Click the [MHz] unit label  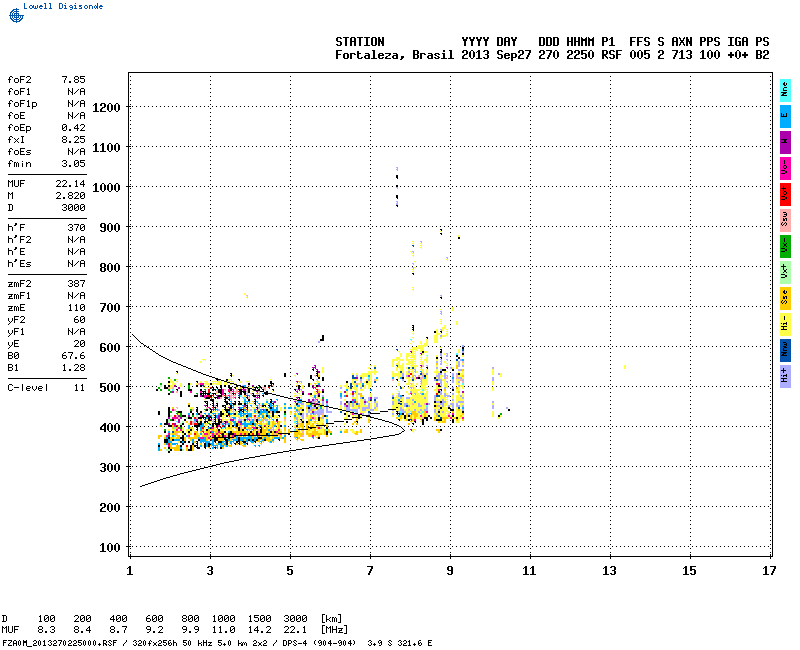pos(334,630)
